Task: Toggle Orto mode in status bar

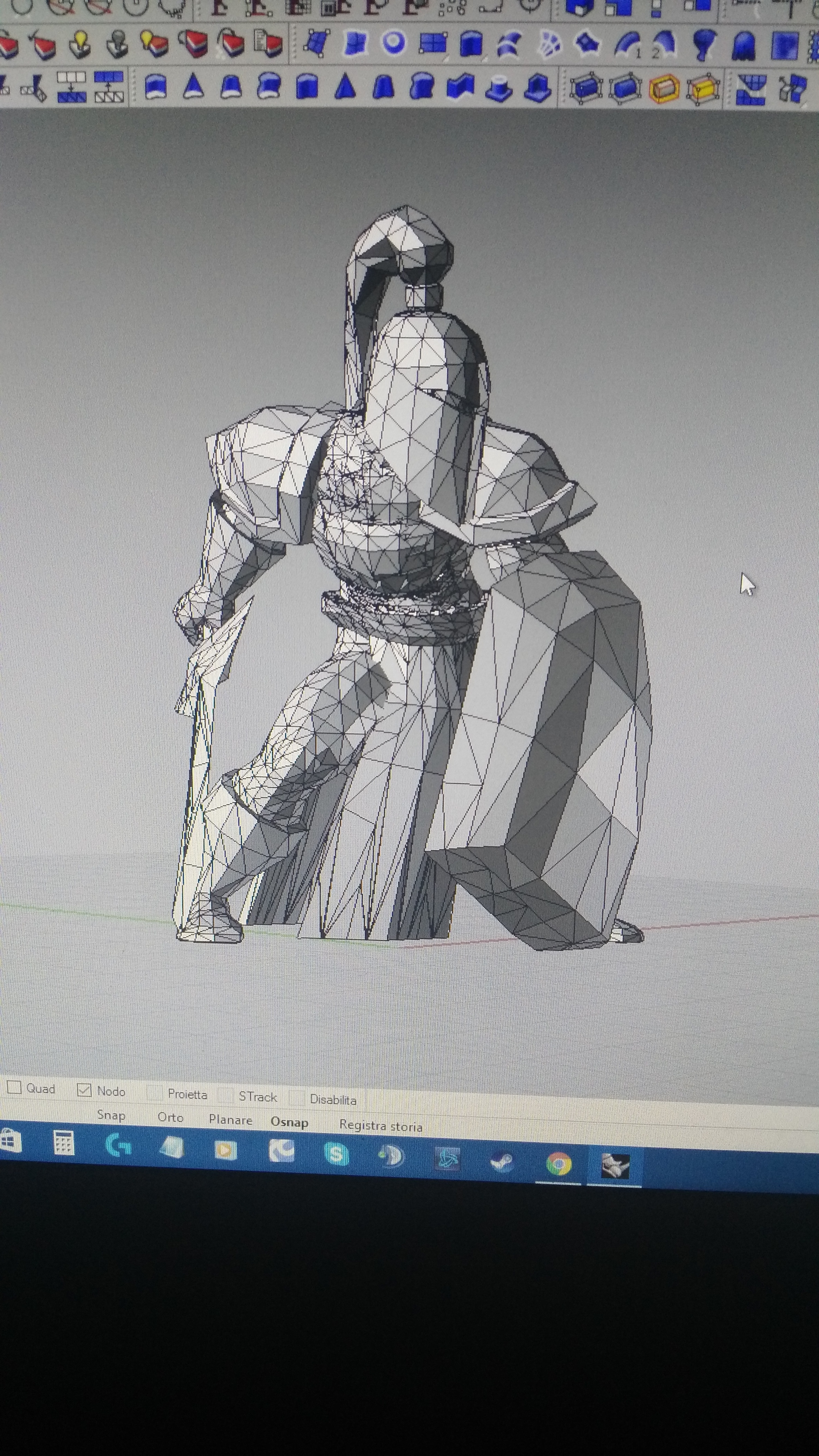Action: [170, 1118]
